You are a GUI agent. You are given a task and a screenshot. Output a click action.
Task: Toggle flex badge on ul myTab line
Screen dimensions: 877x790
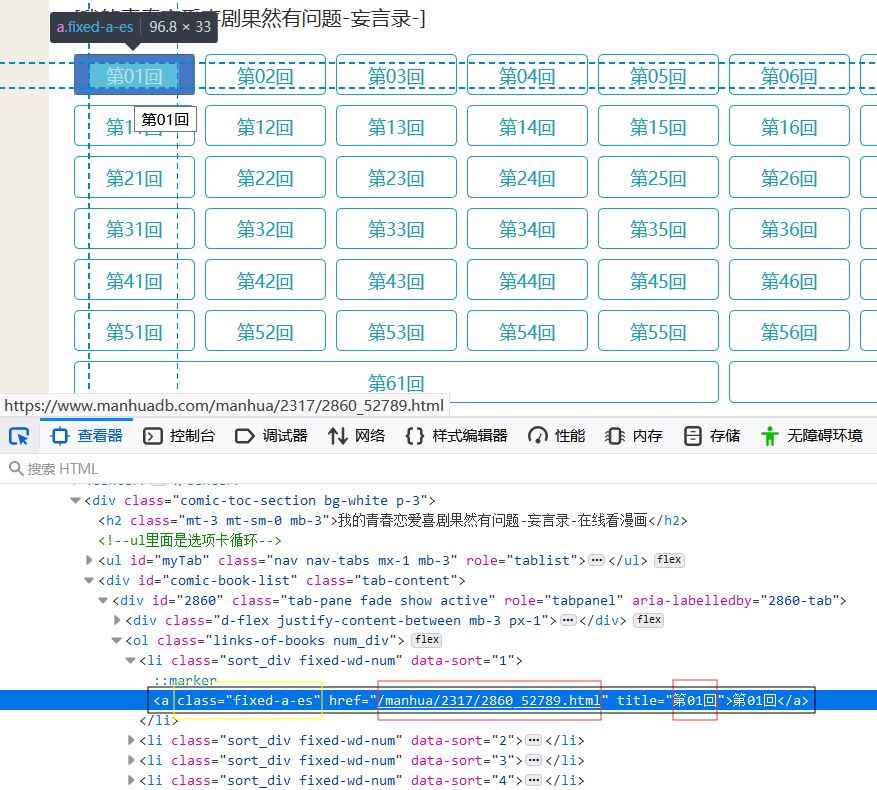click(x=669, y=559)
